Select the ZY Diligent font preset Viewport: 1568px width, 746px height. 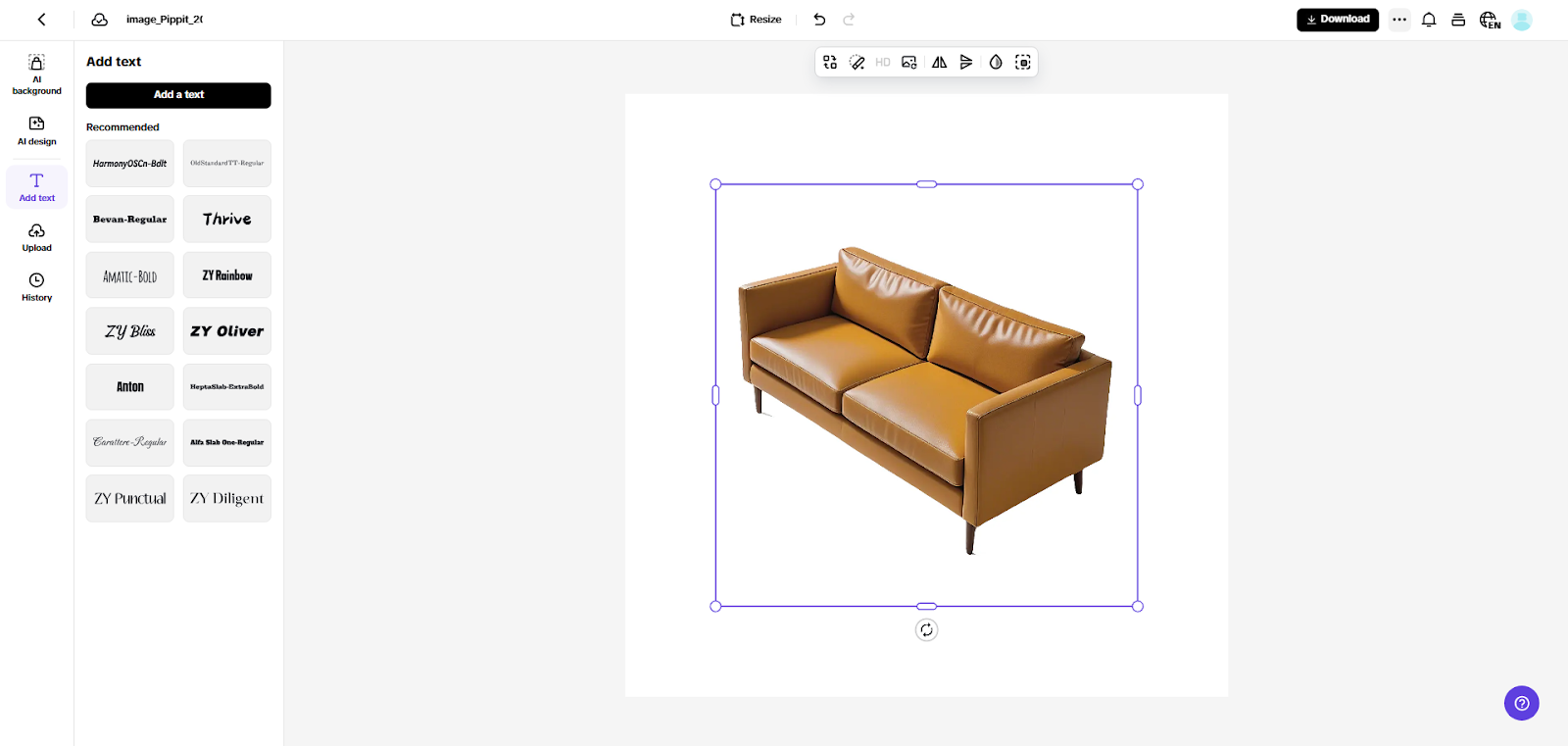click(227, 499)
